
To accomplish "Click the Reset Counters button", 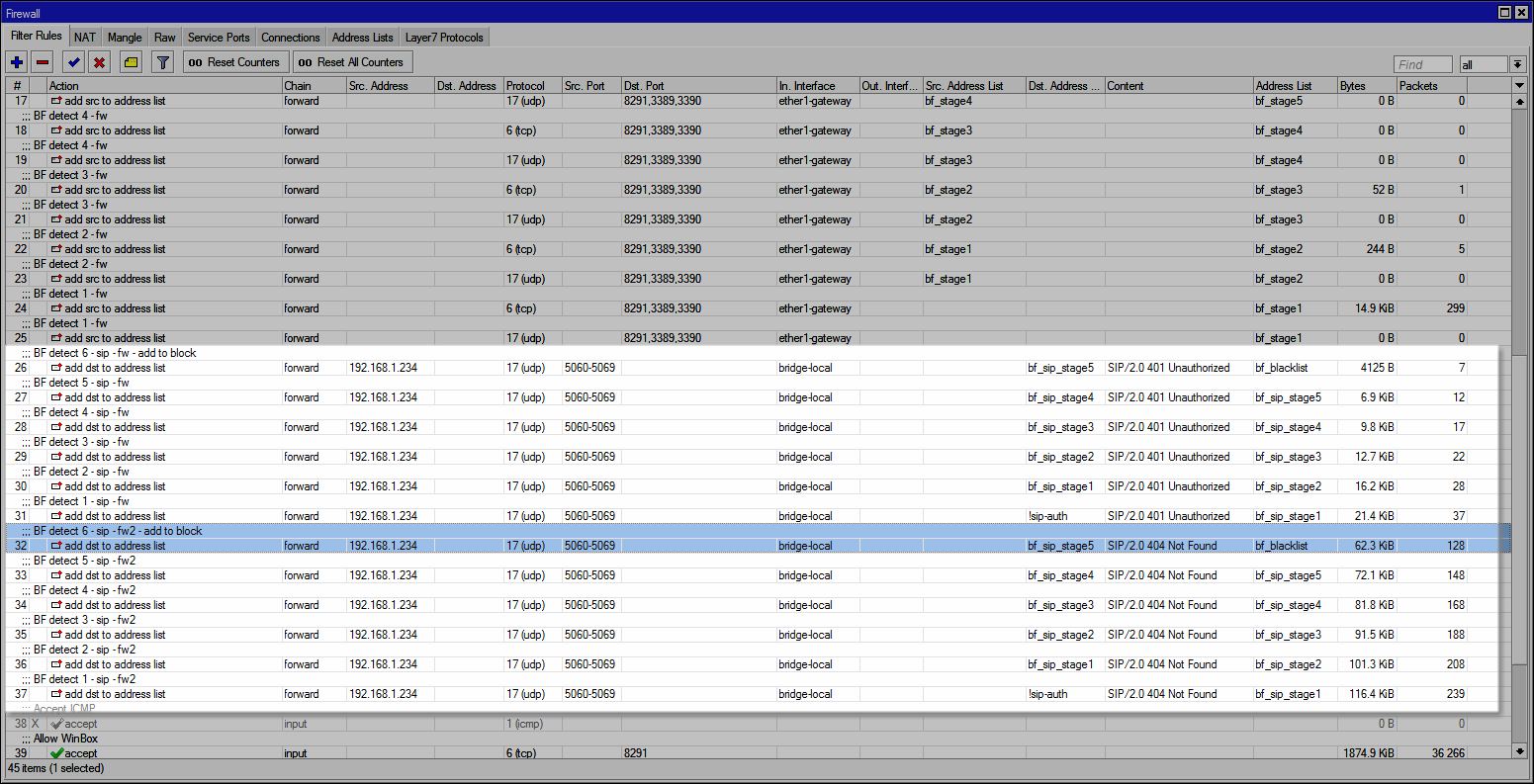I will (x=235, y=62).
